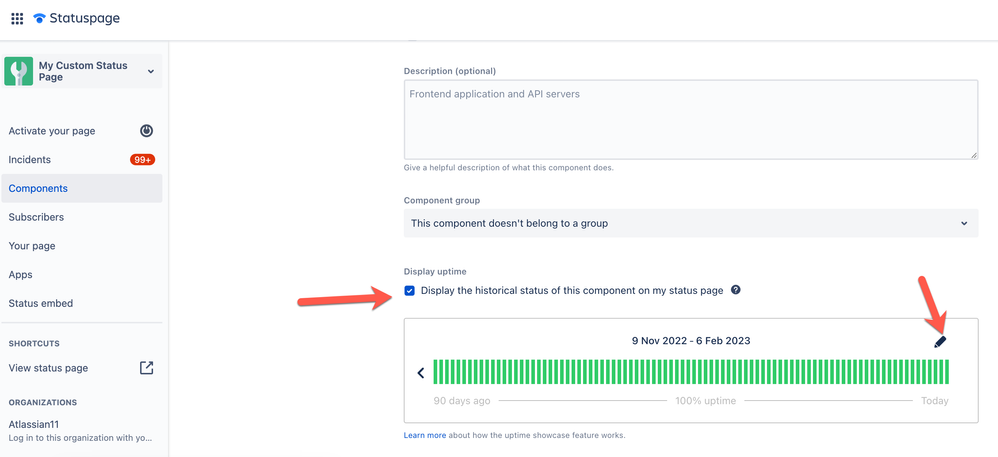Click the View status page shortcut
998x457 pixels.
pyautogui.click(x=48, y=368)
